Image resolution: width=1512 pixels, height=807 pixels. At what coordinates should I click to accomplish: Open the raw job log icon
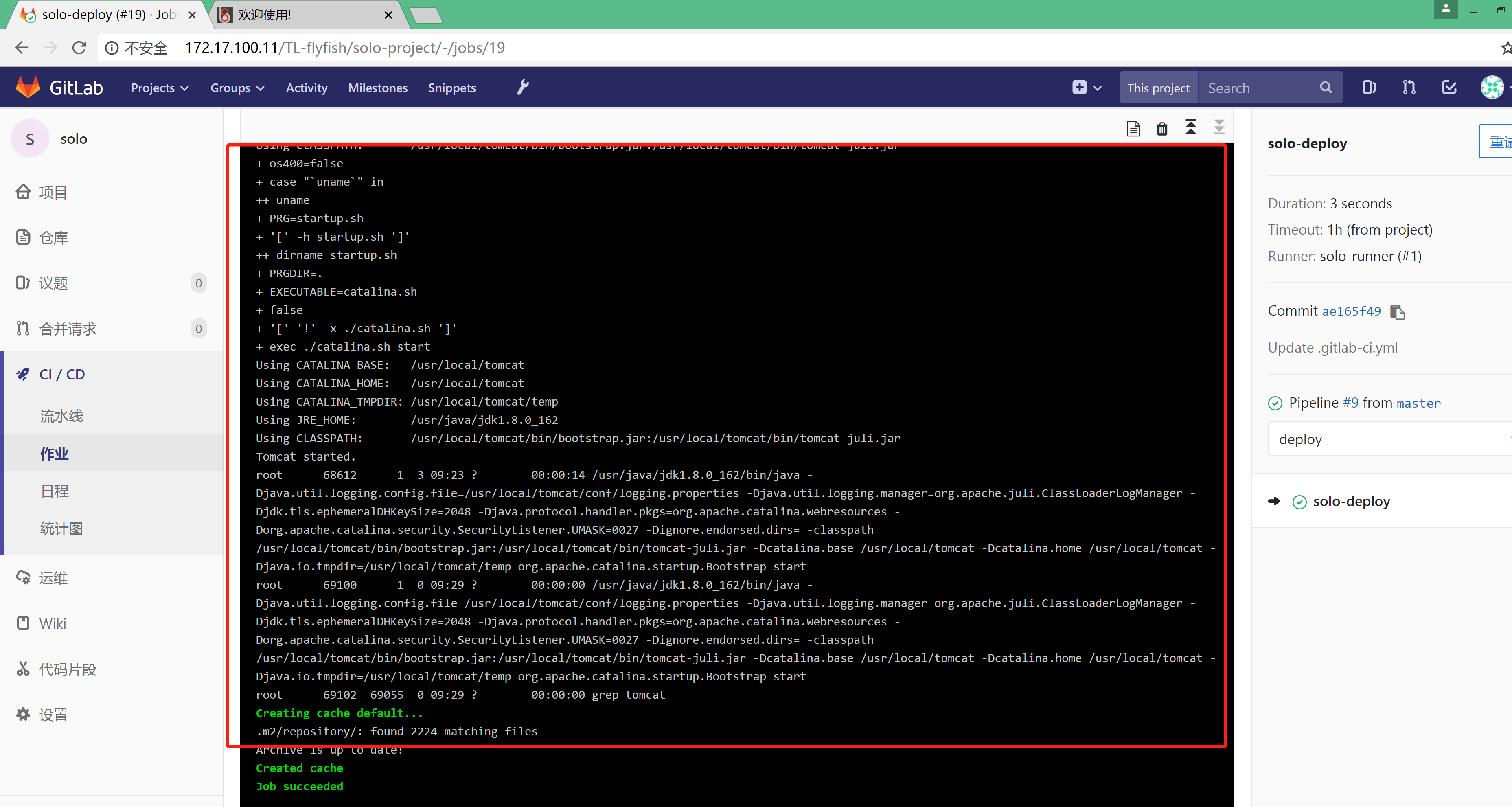click(1133, 128)
